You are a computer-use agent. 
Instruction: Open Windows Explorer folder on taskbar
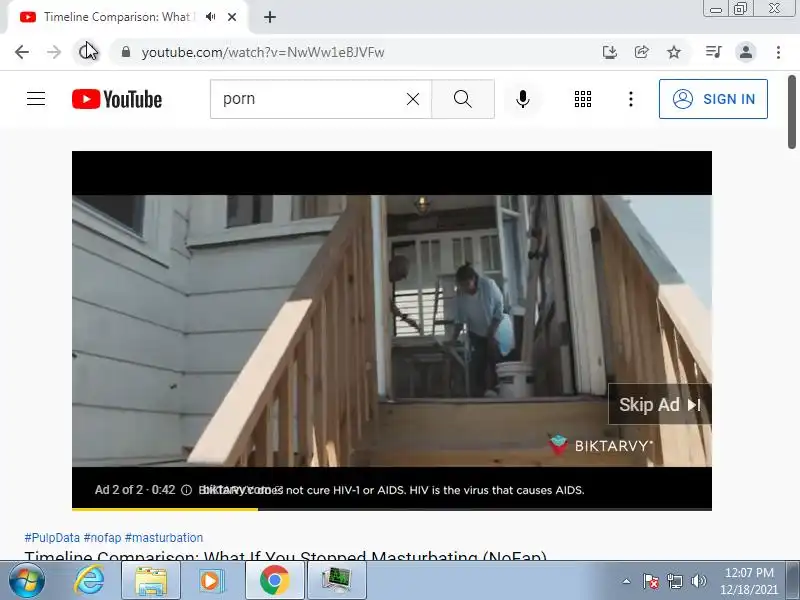tap(151, 581)
